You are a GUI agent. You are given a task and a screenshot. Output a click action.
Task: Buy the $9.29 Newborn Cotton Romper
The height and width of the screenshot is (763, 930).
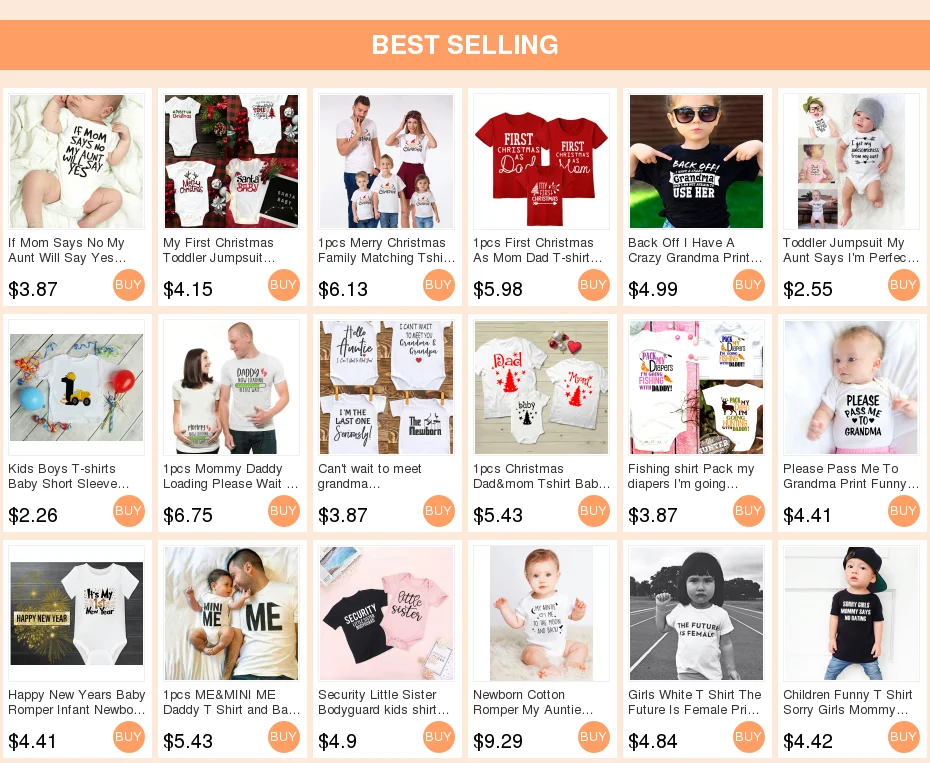click(594, 737)
